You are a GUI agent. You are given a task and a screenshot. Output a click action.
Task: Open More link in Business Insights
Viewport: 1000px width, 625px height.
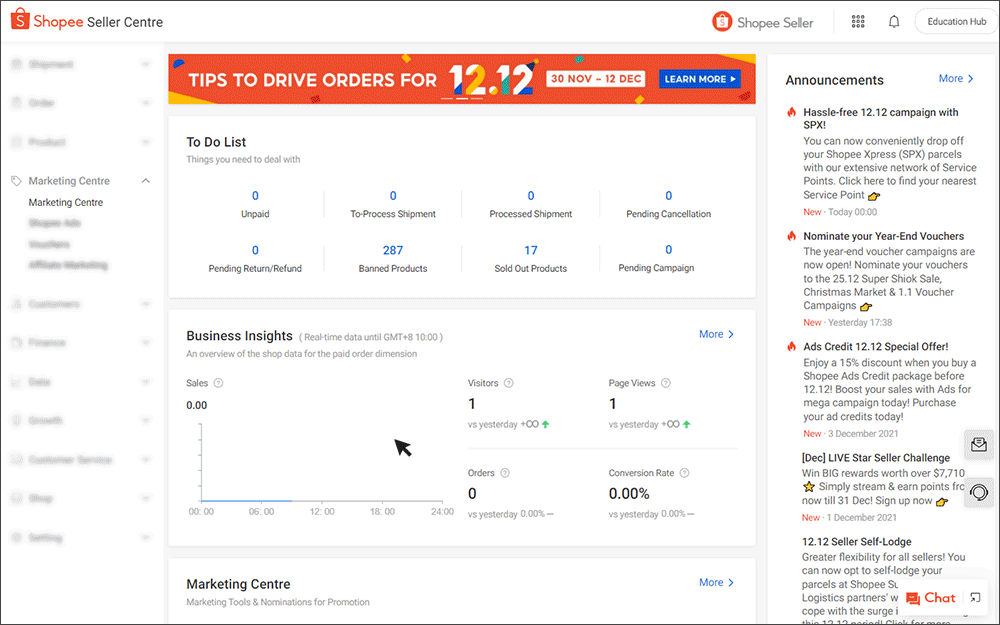point(716,334)
